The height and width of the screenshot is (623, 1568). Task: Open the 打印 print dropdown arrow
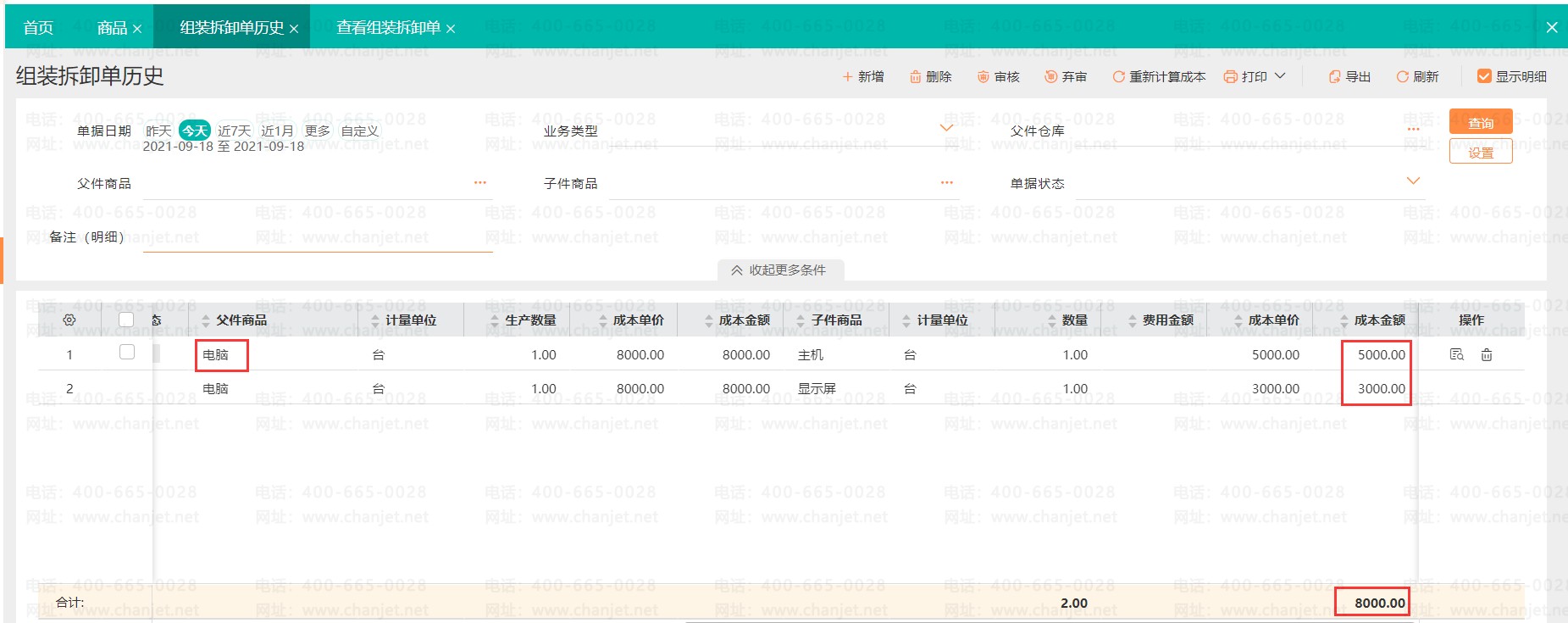[x=1280, y=76]
